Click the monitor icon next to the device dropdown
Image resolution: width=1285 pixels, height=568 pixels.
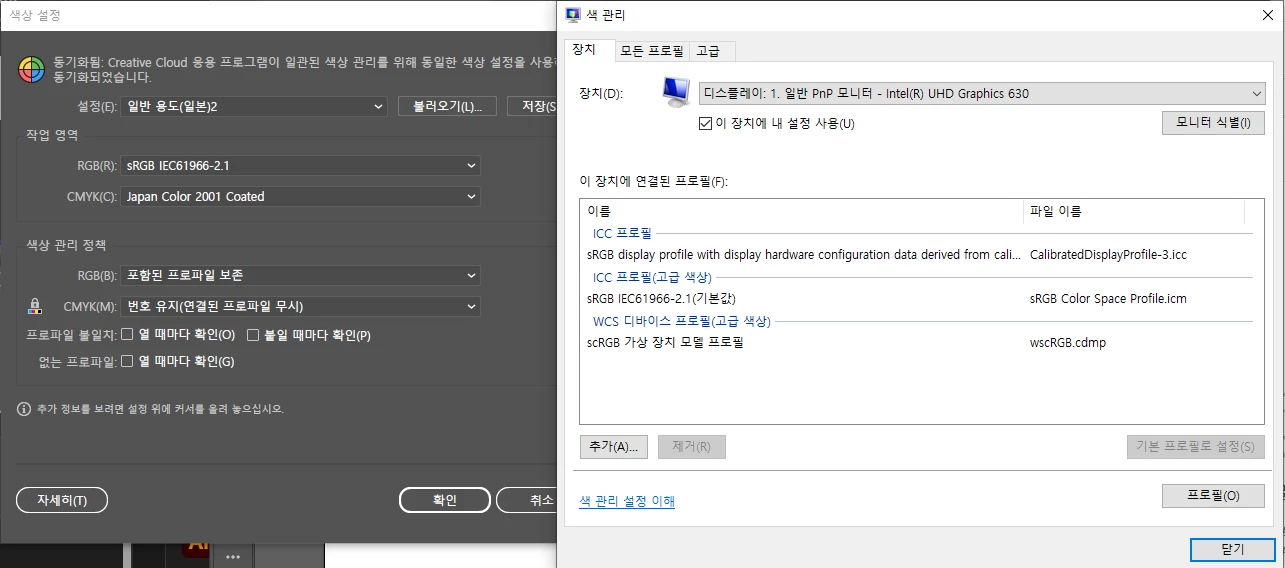coord(676,92)
